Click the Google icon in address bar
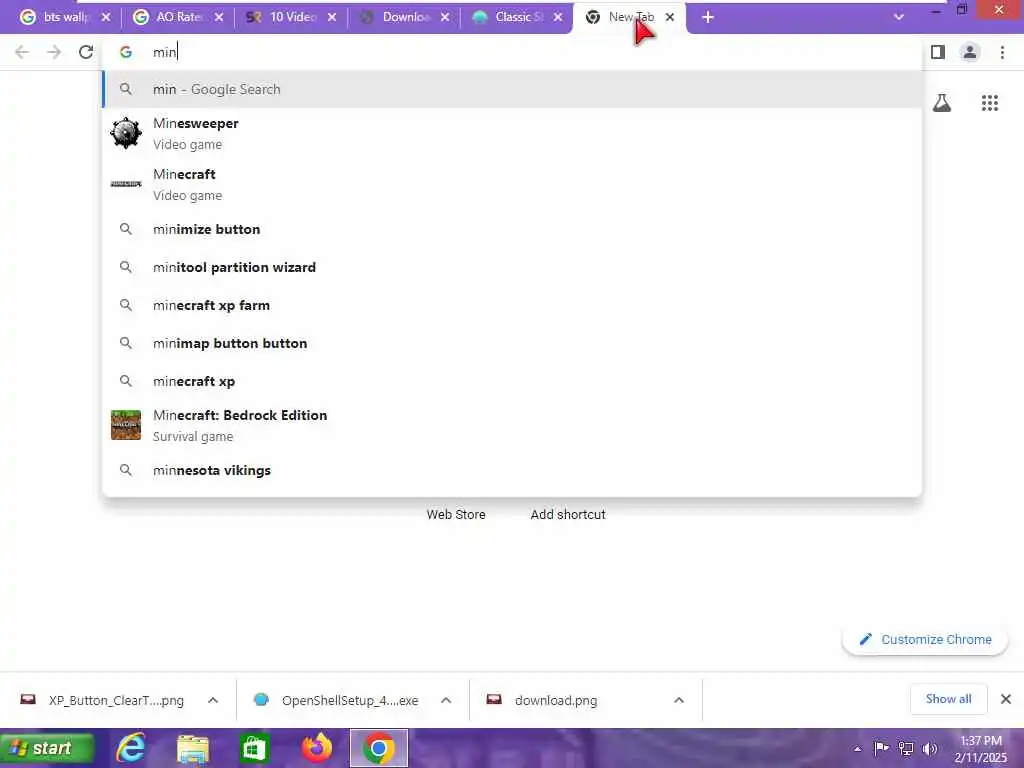The height and width of the screenshot is (768, 1024). click(x=126, y=52)
